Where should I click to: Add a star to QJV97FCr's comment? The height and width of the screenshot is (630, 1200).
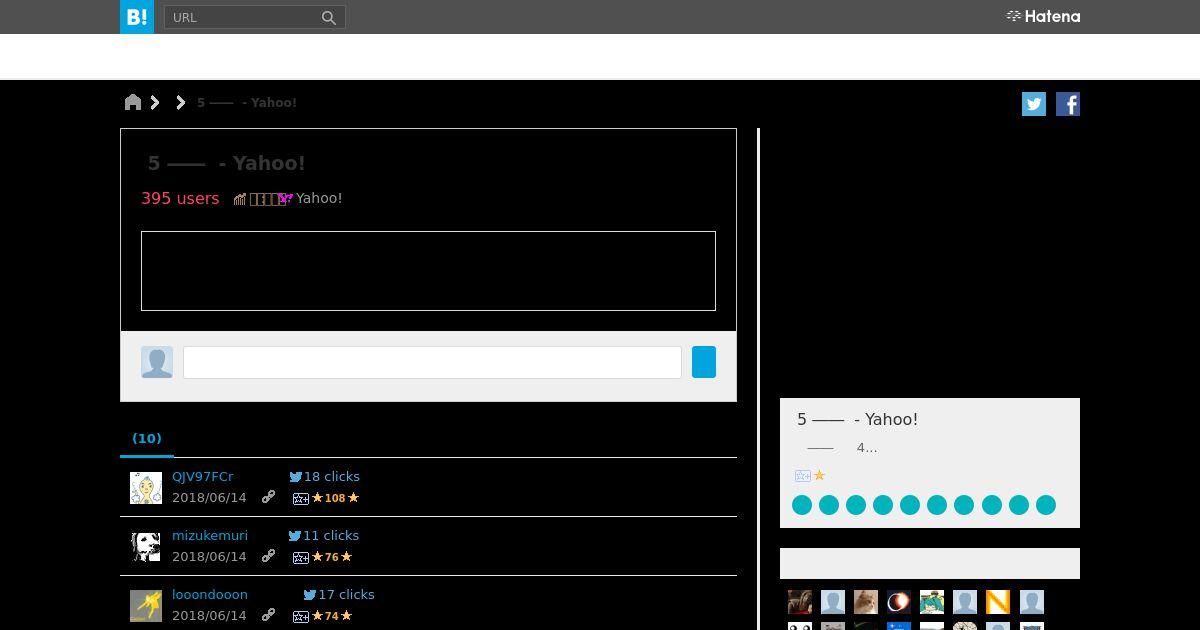[x=300, y=498]
